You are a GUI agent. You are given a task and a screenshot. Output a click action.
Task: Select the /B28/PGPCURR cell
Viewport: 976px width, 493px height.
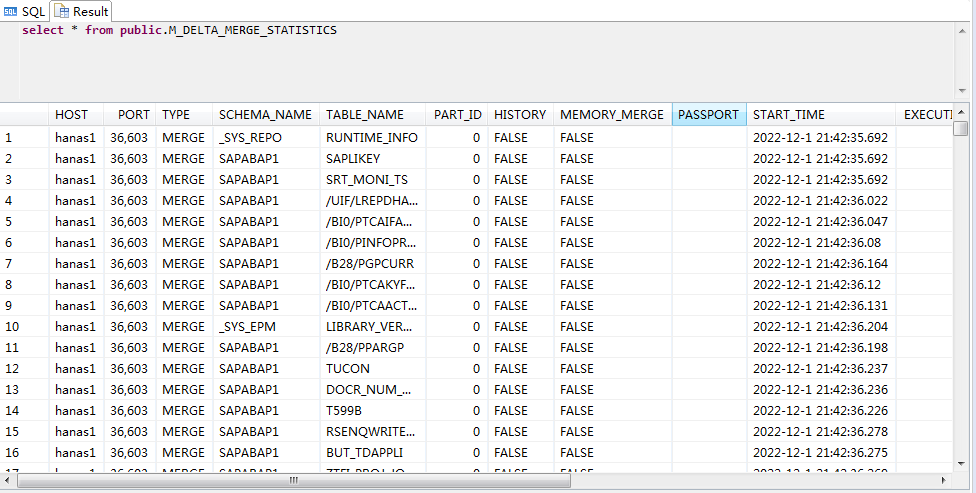click(x=372, y=264)
